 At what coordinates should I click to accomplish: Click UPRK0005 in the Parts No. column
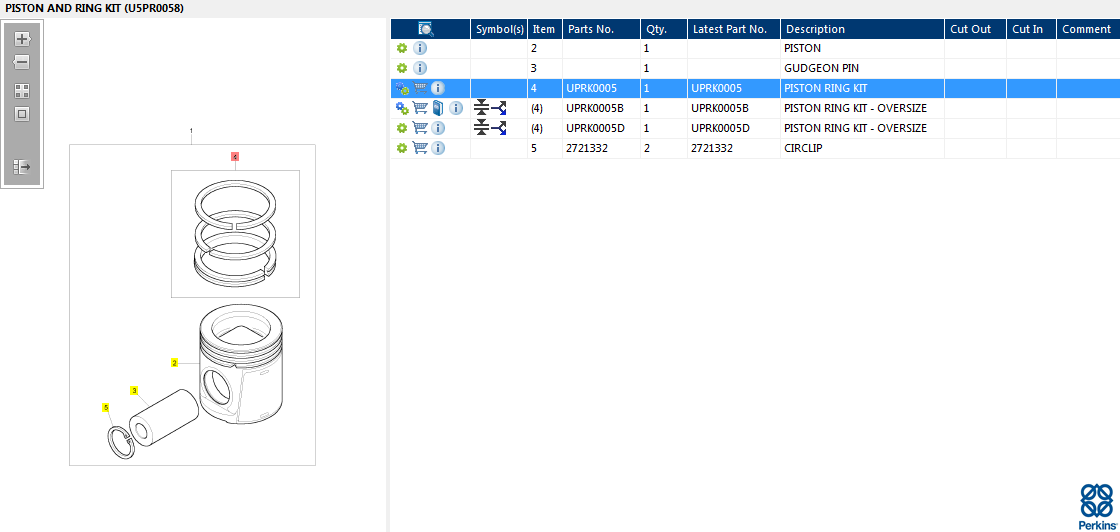[x=591, y=89]
